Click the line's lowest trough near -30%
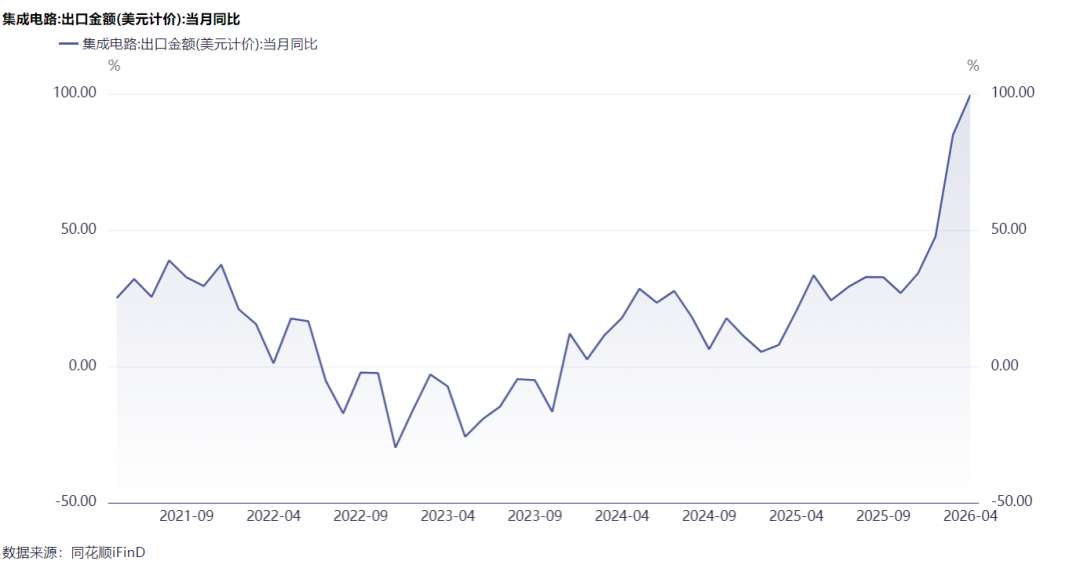The height and width of the screenshot is (561, 1080). coord(395,447)
